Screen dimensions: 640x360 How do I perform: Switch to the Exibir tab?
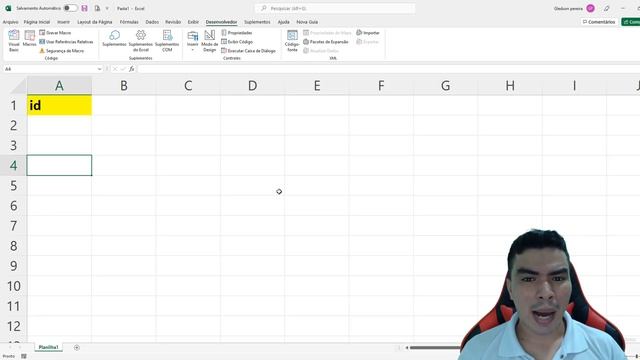pos(193,22)
